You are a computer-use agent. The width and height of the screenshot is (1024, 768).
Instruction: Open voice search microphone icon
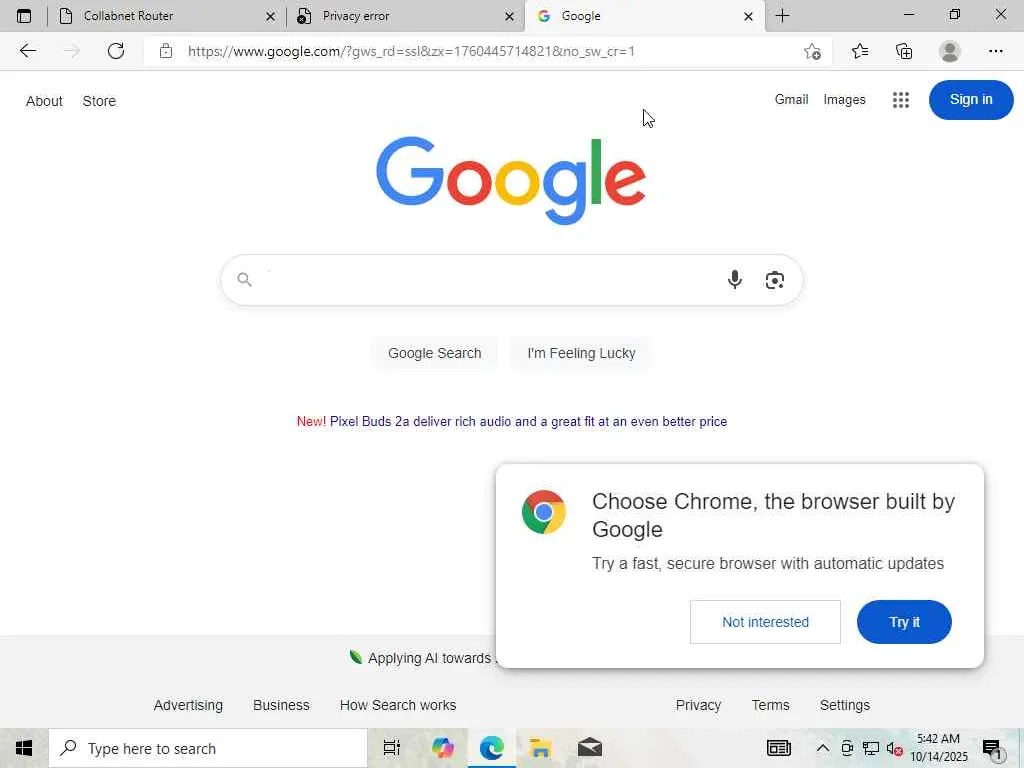[735, 280]
